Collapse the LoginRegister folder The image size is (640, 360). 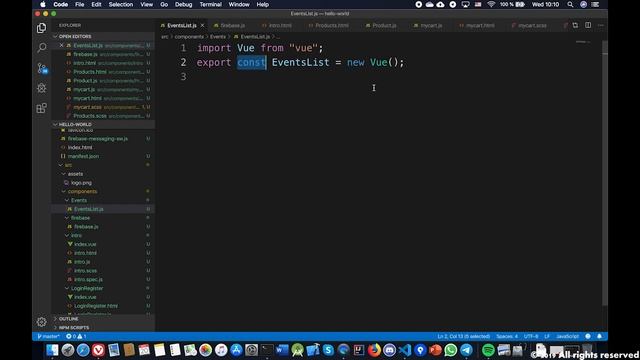tap(103, 288)
